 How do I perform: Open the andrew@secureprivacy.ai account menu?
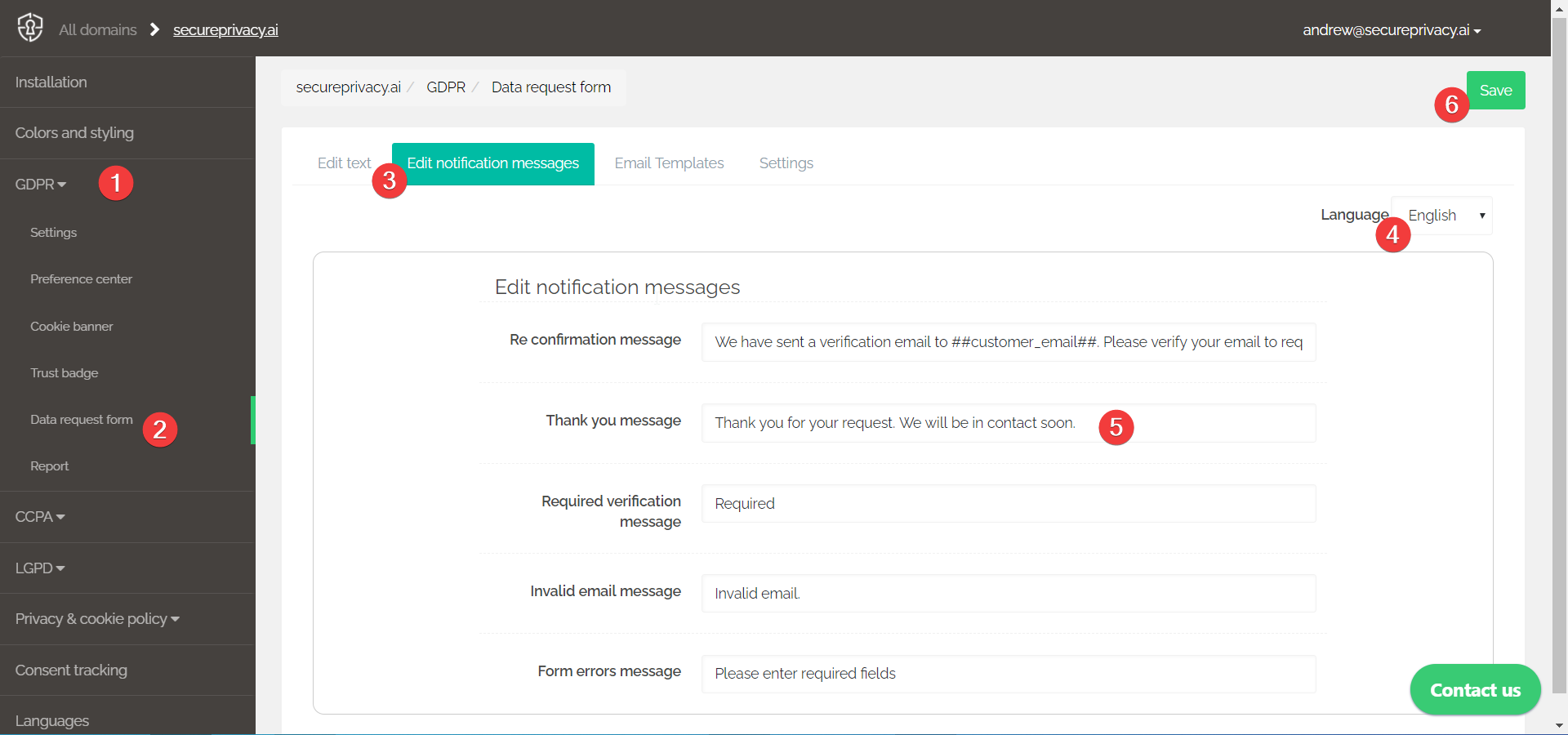coord(1391,29)
